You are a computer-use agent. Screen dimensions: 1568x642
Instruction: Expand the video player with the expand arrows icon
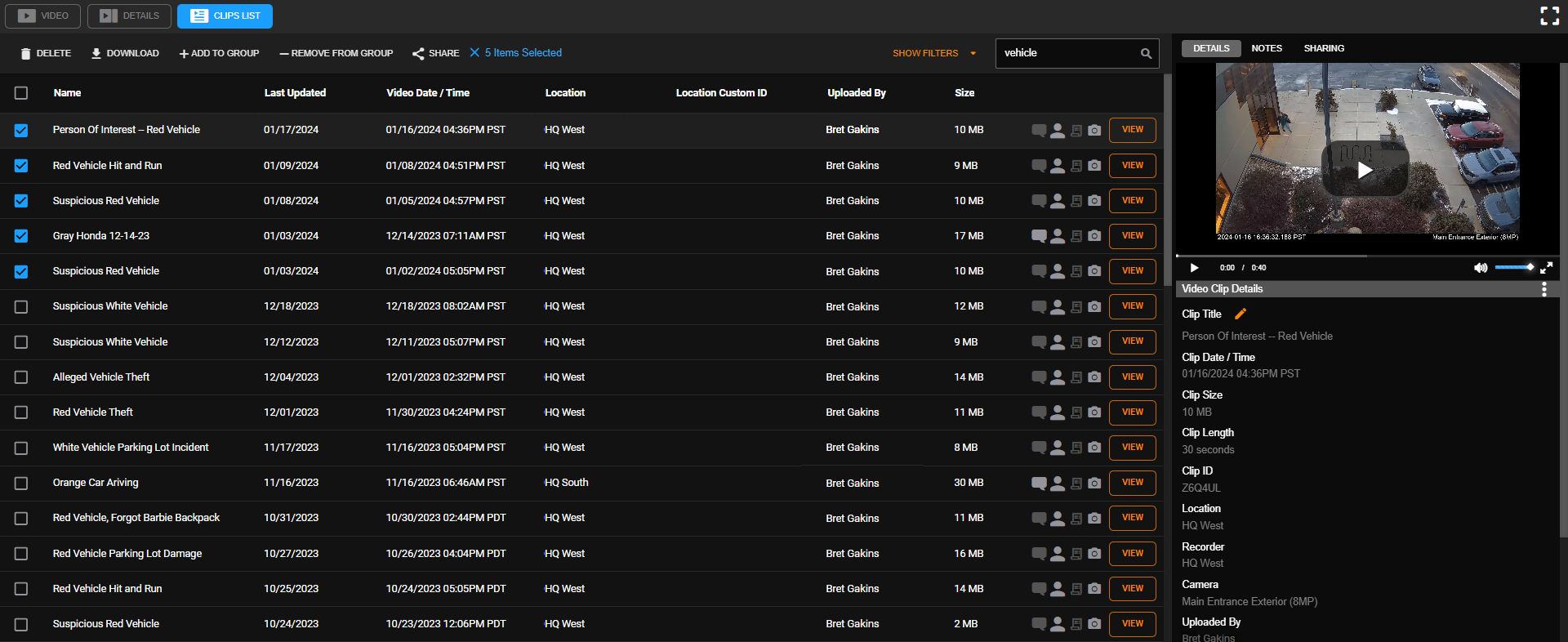[1546, 268]
